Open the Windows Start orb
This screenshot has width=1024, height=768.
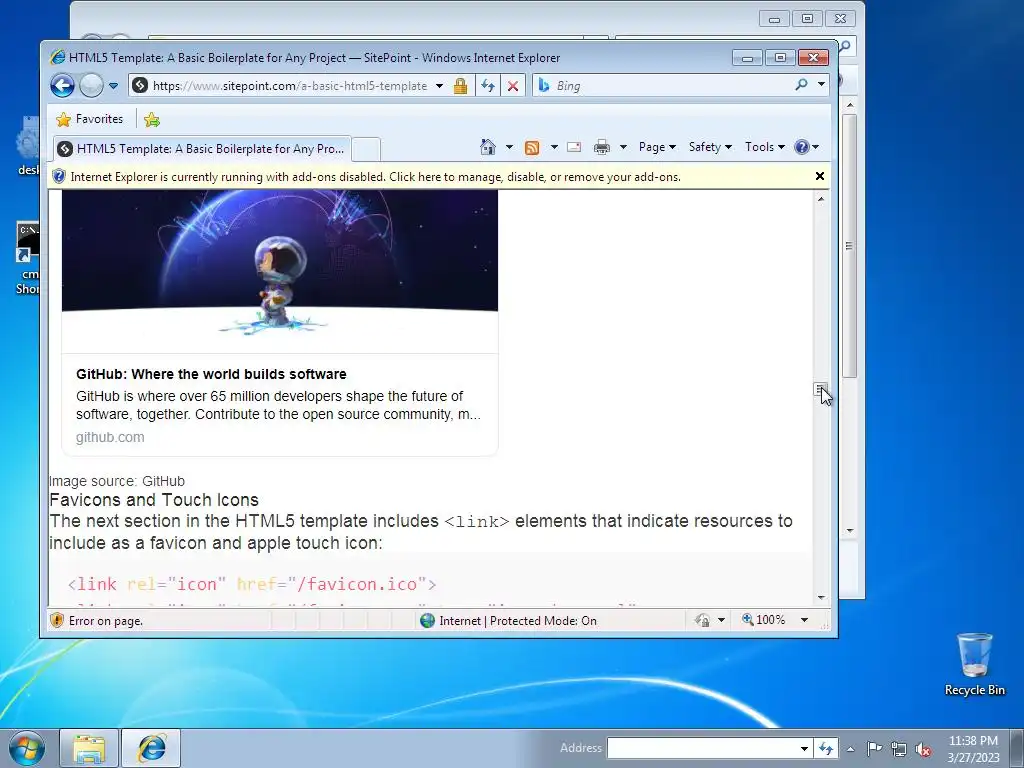tap(27, 748)
